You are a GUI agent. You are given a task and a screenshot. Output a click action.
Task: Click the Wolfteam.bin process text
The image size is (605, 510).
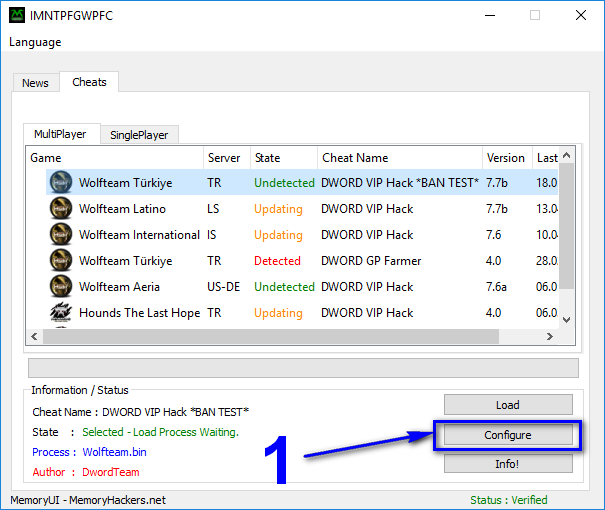pos(115,452)
